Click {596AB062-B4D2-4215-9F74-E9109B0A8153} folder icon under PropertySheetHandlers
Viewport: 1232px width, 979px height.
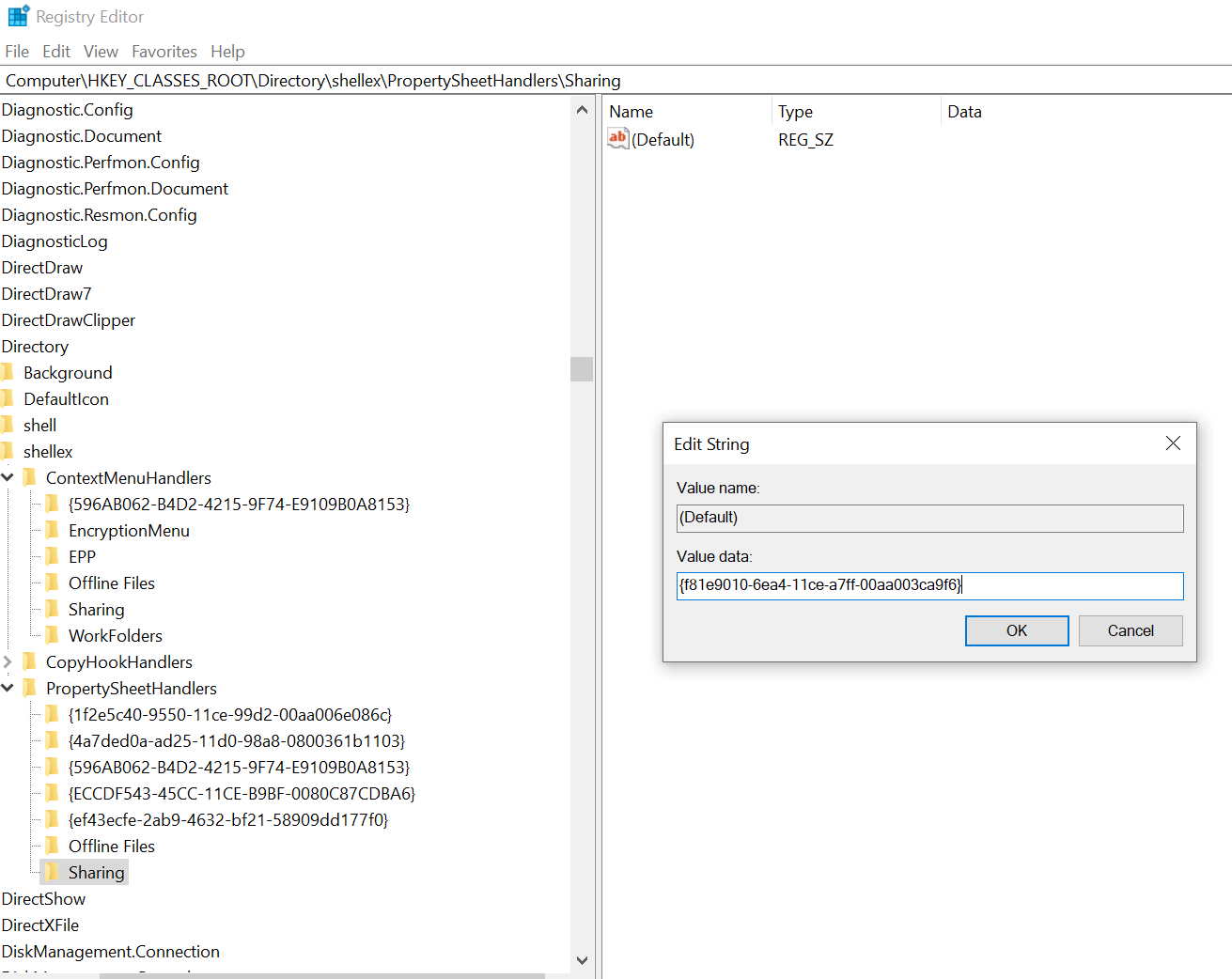click(53, 767)
